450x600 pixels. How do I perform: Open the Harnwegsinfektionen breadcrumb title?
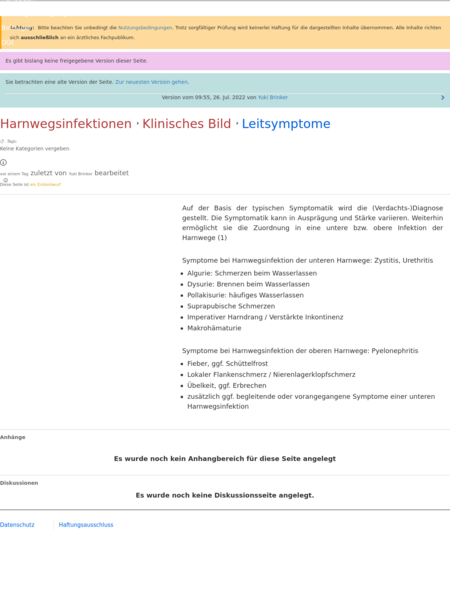66,124
